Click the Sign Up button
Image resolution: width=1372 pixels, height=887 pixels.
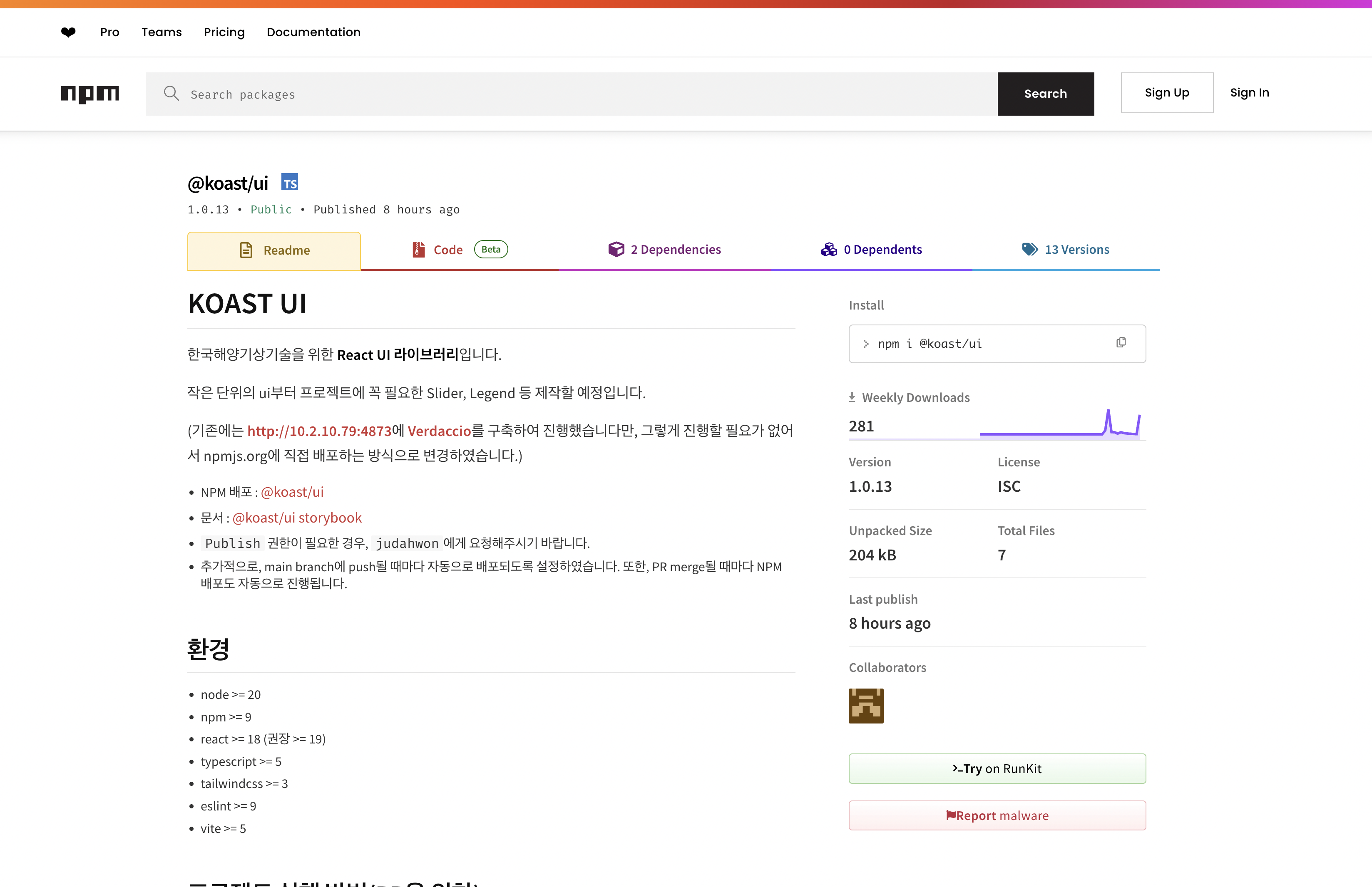tap(1167, 93)
